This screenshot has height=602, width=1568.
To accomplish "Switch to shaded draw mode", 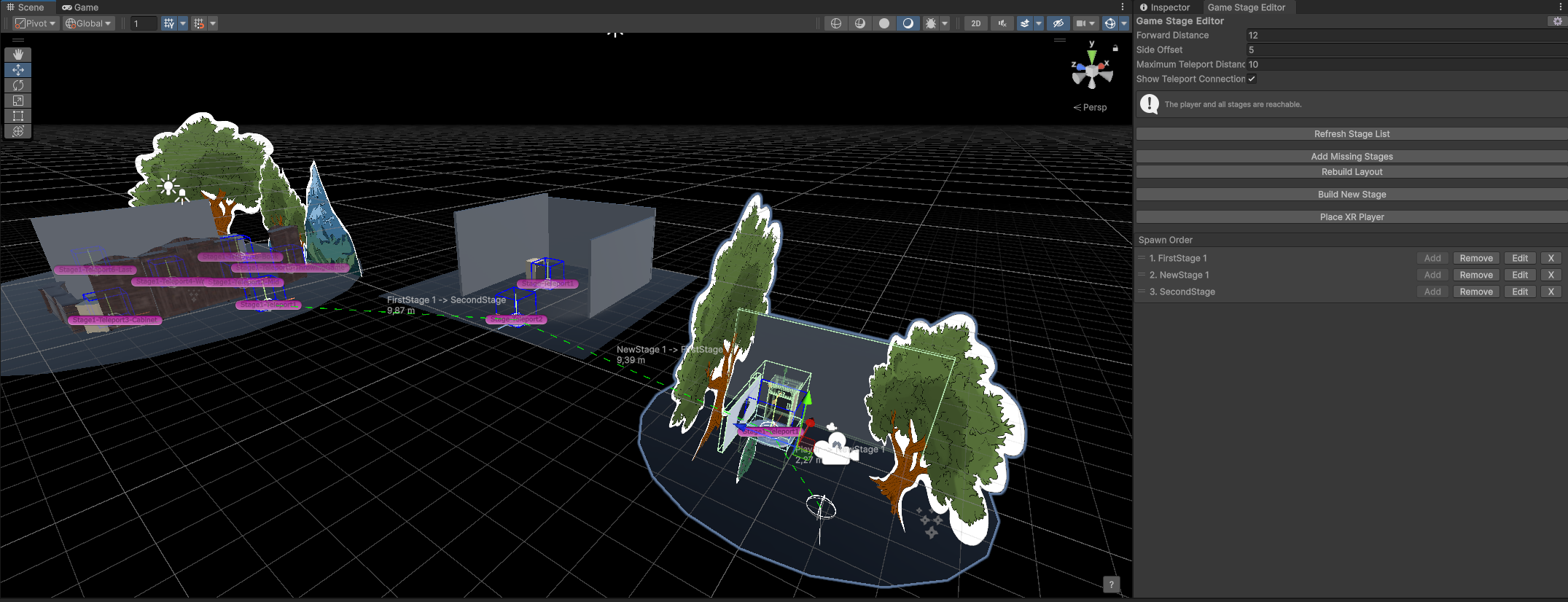I will pos(908,23).
